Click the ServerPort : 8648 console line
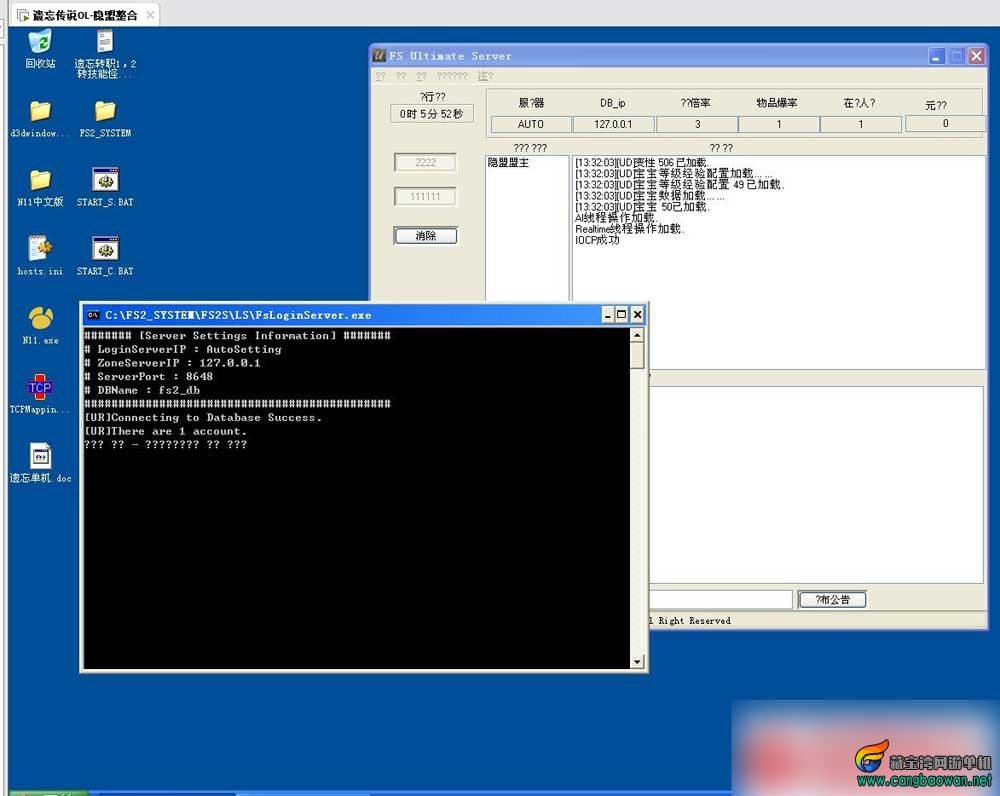 pos(149,376)
